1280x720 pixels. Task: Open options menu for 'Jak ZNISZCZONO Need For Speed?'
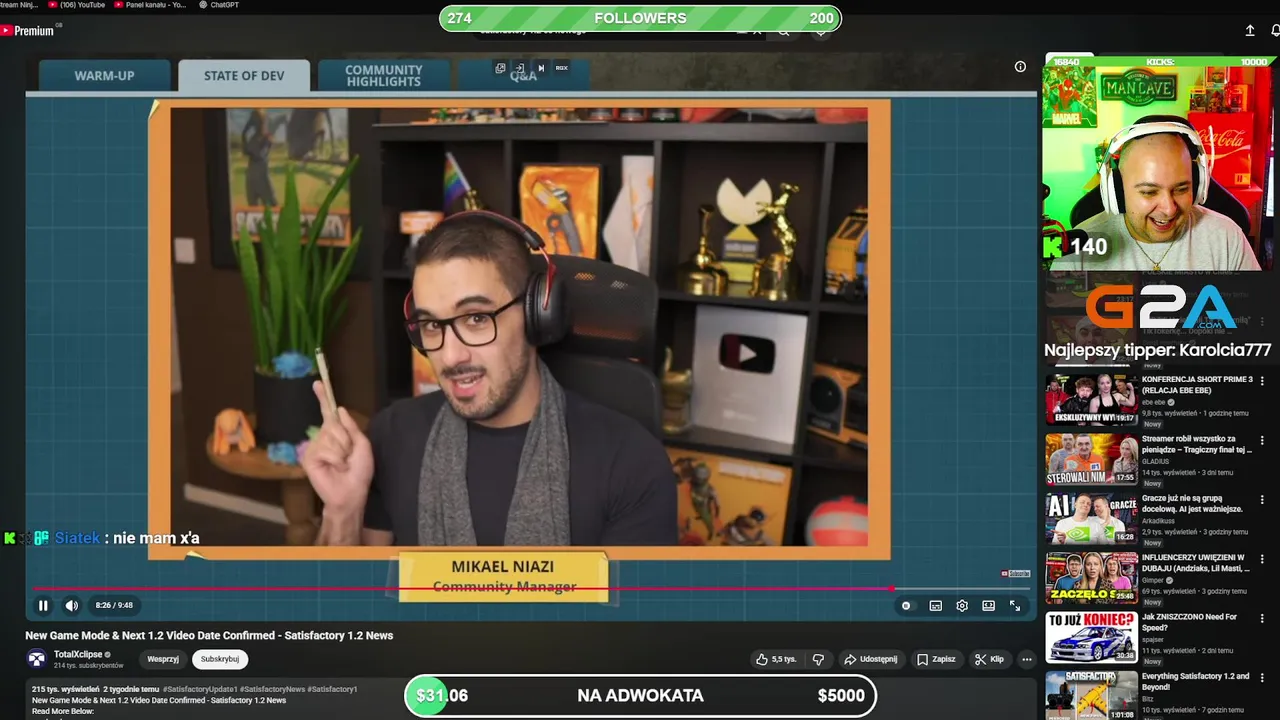[x=1262, y=618]
